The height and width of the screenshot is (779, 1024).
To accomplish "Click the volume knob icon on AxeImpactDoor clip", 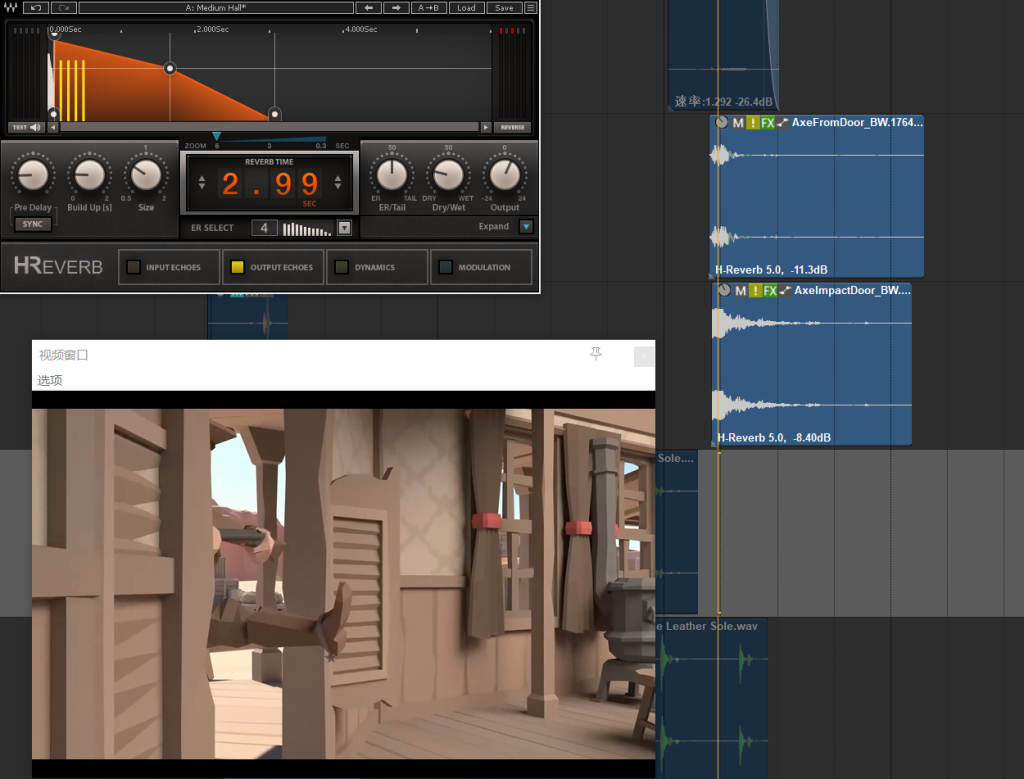I will [x=724, y=290].
